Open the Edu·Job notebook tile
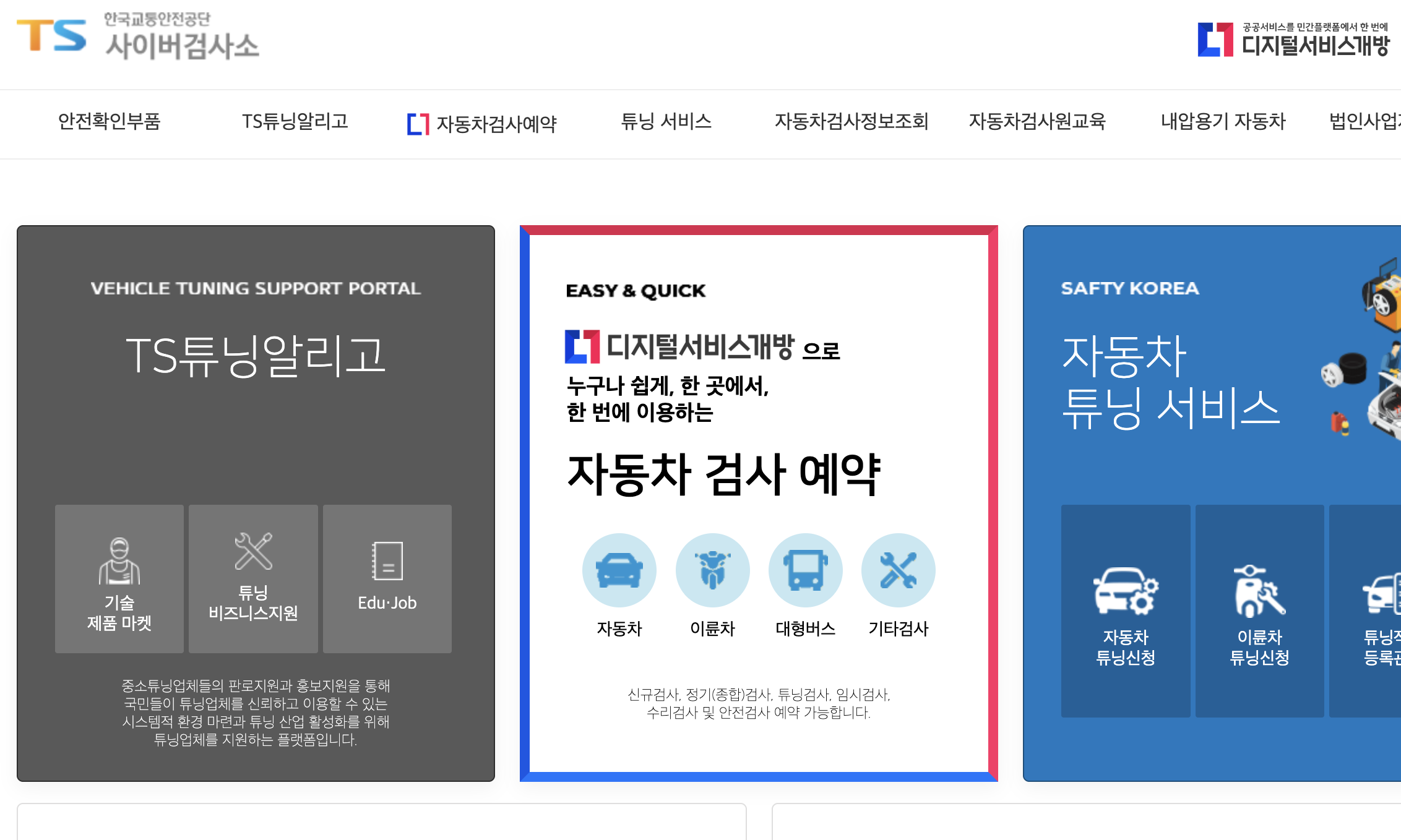 click(387, 579)
